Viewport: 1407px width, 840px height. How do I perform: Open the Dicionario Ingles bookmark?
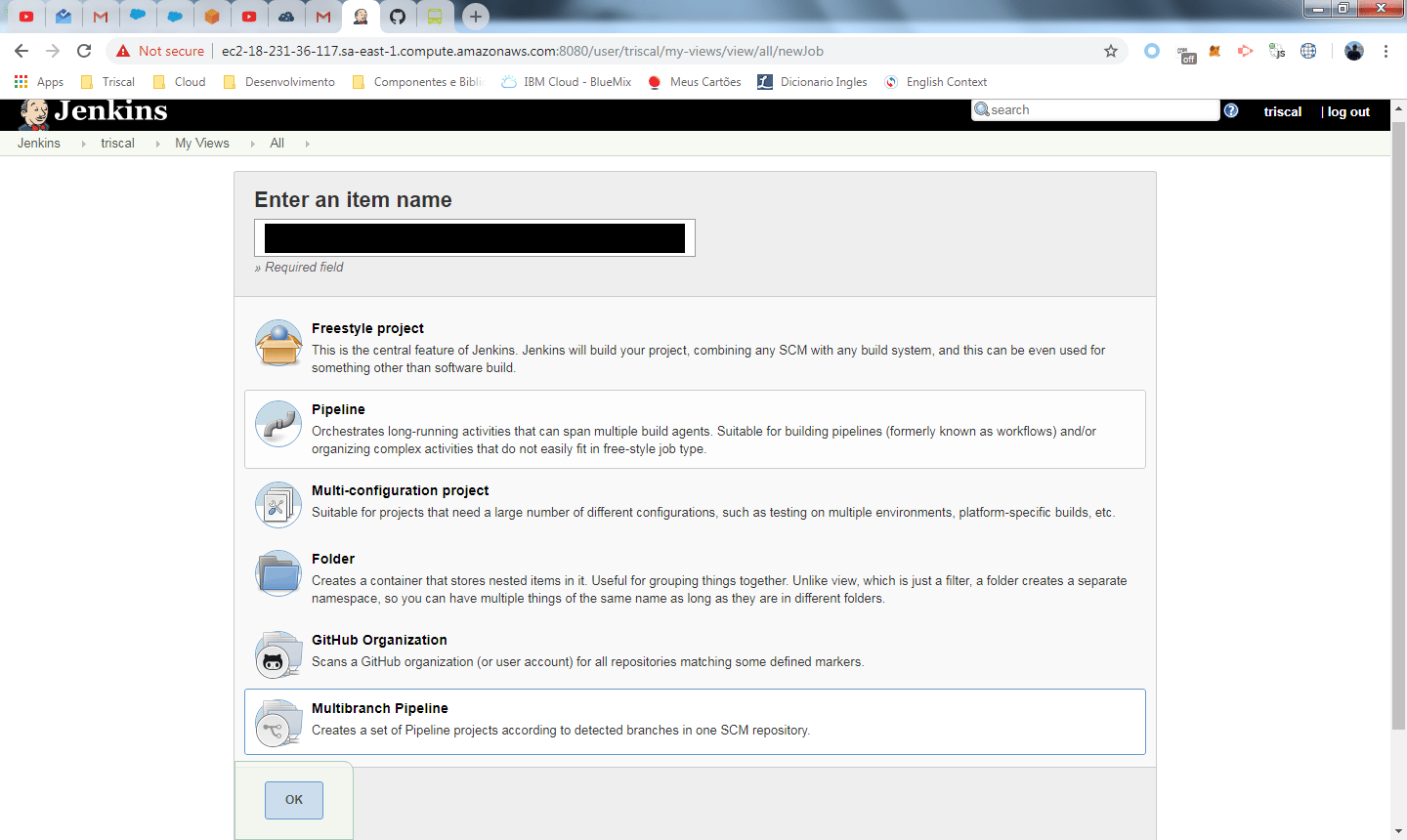(x=813, y=82)
